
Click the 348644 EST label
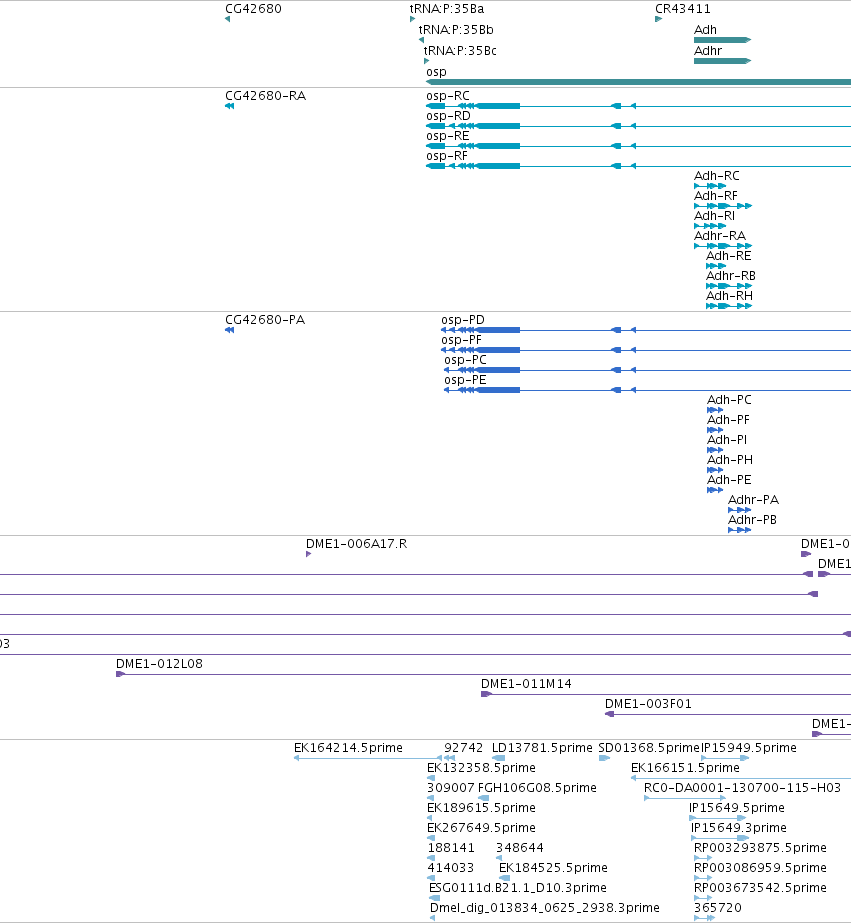(520, 848)
